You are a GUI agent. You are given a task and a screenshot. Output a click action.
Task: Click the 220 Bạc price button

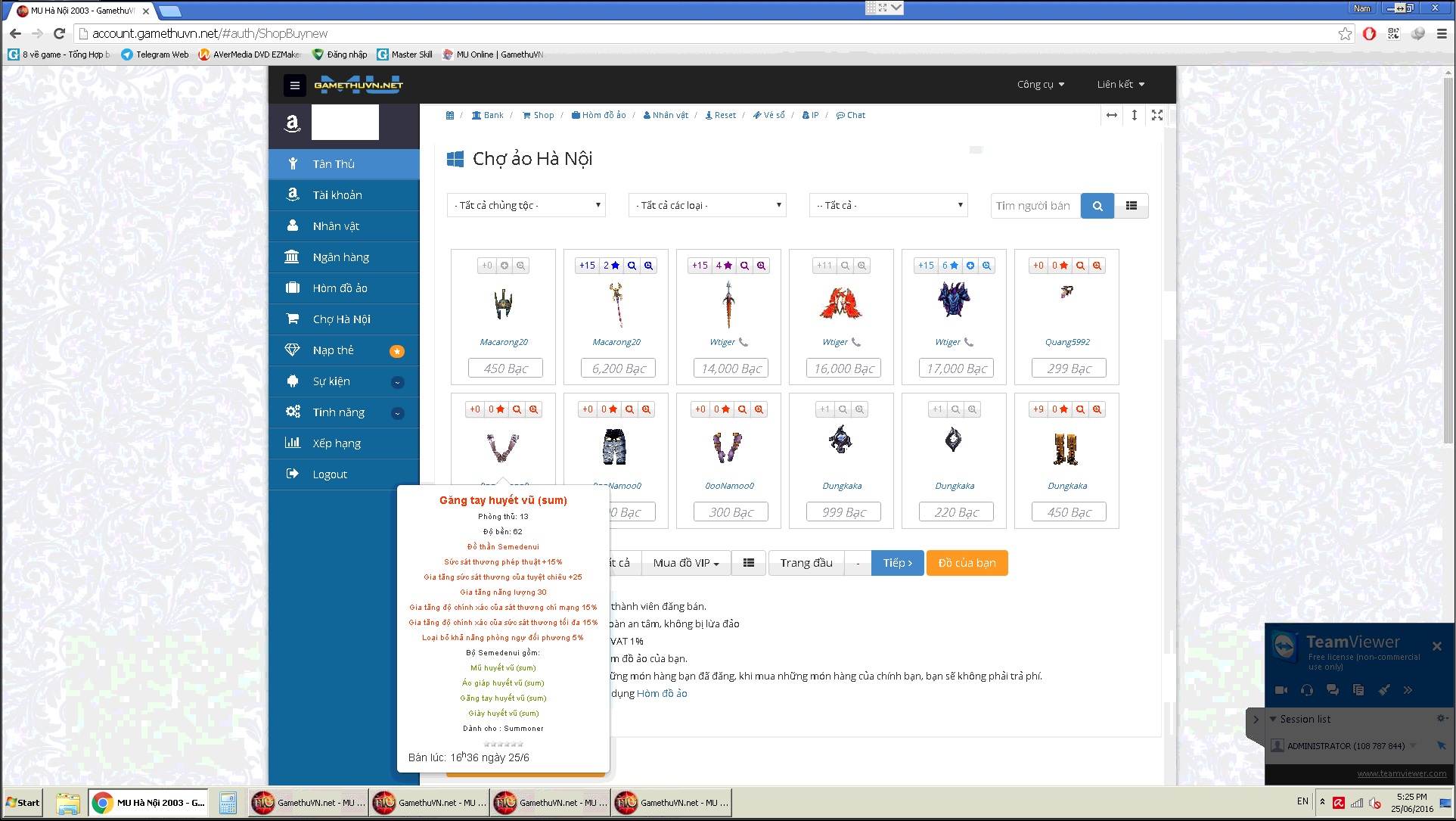coord(957,512)
